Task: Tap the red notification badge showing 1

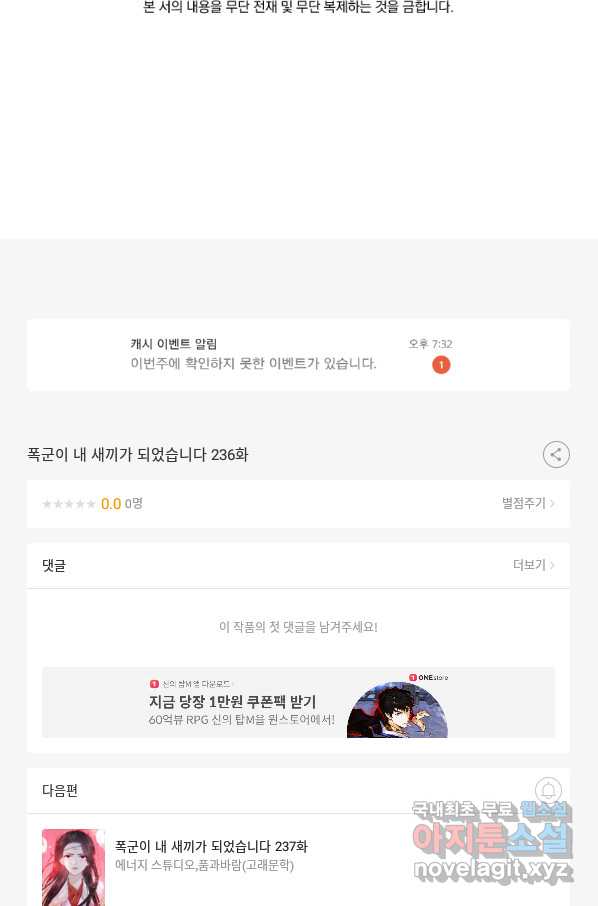Action: point(441,365)
